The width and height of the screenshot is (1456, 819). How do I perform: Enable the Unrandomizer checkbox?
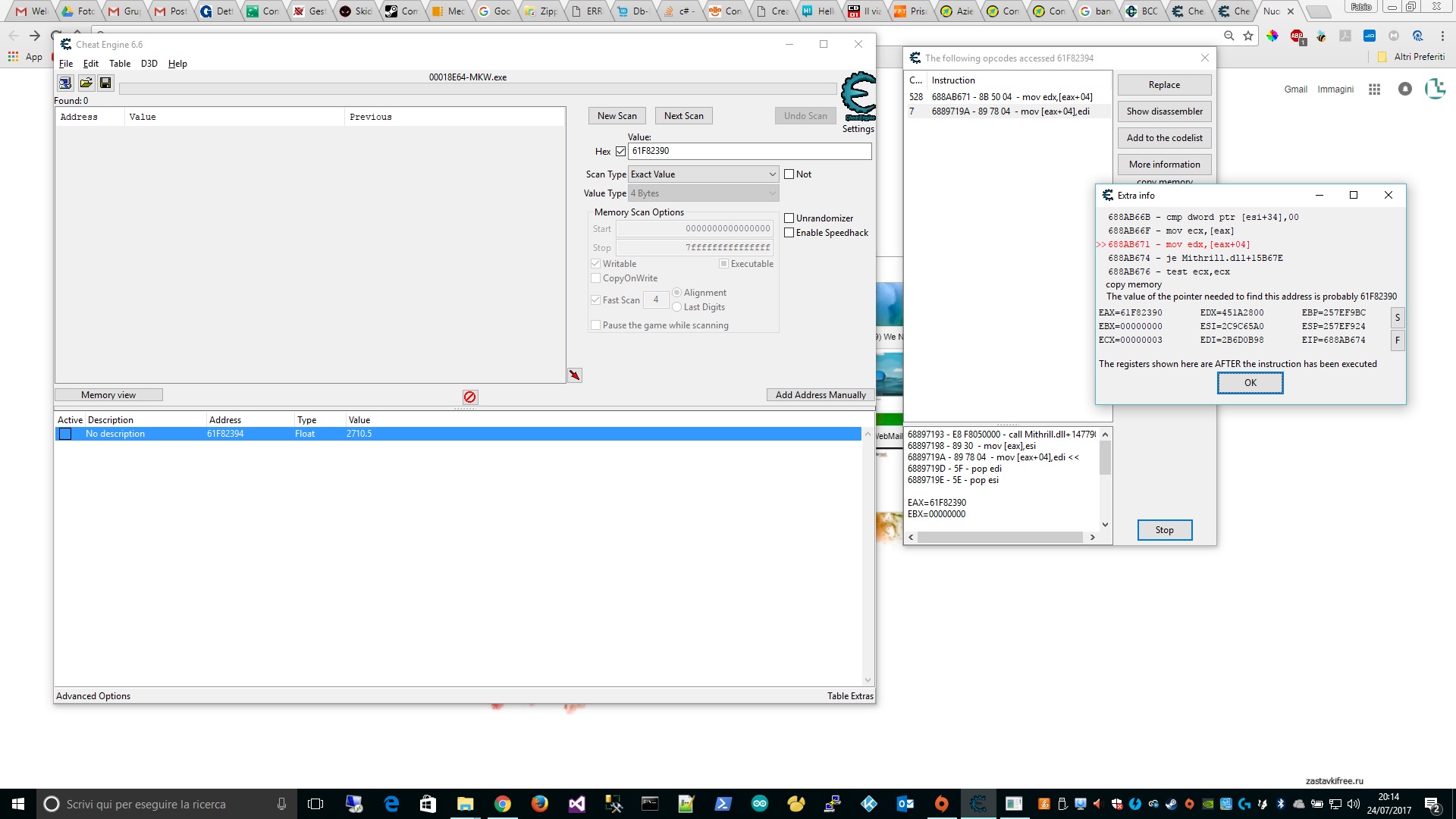pyautogui.click(x=789, y=218)
